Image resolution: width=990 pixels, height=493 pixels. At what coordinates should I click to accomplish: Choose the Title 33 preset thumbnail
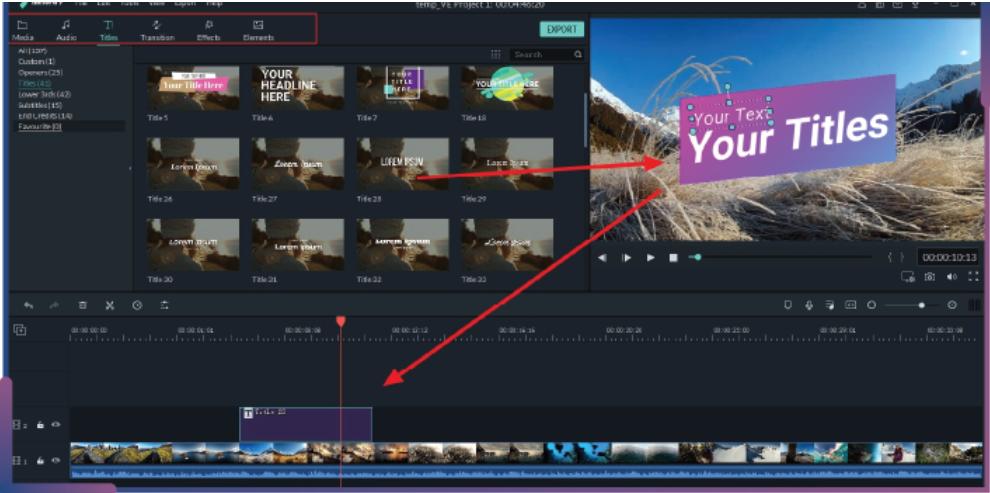coord(508,245)
